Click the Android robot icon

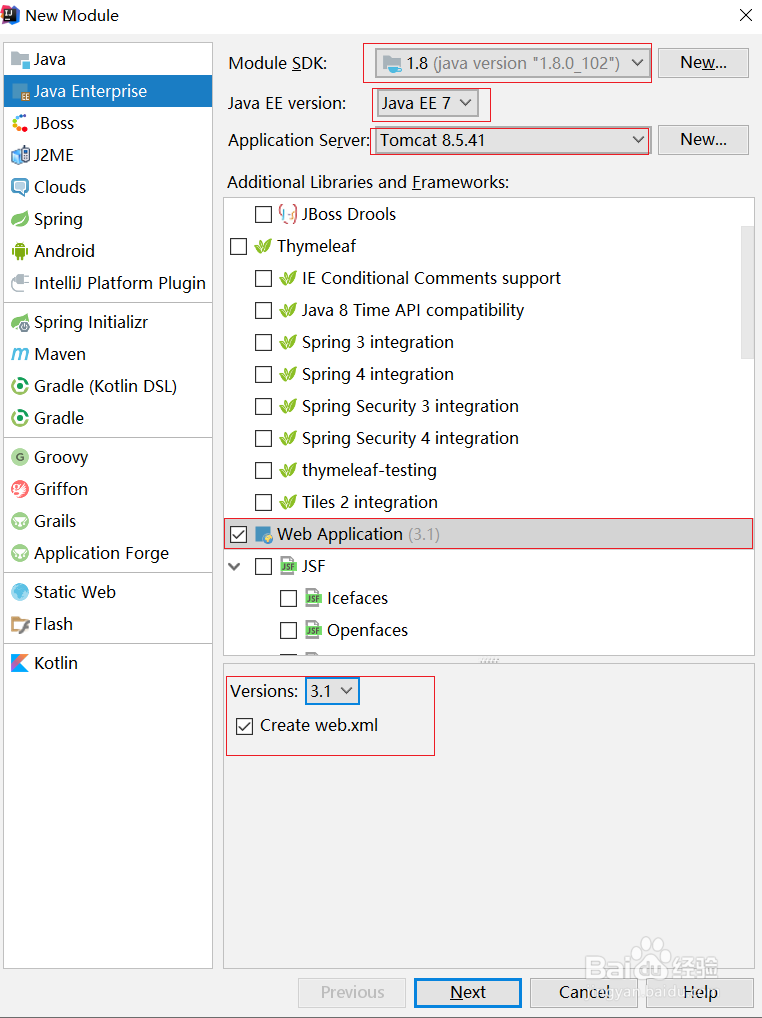click(x=19, y=251)
